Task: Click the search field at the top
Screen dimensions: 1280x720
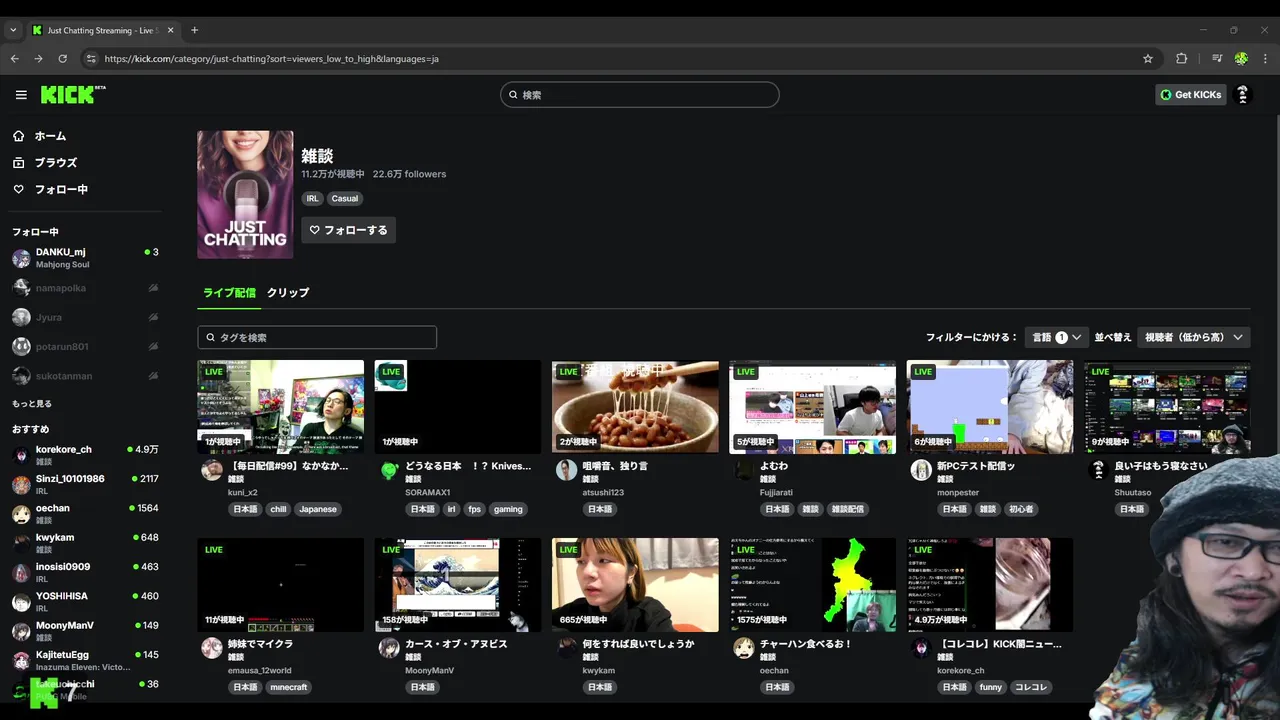Action: coord(640,95)
